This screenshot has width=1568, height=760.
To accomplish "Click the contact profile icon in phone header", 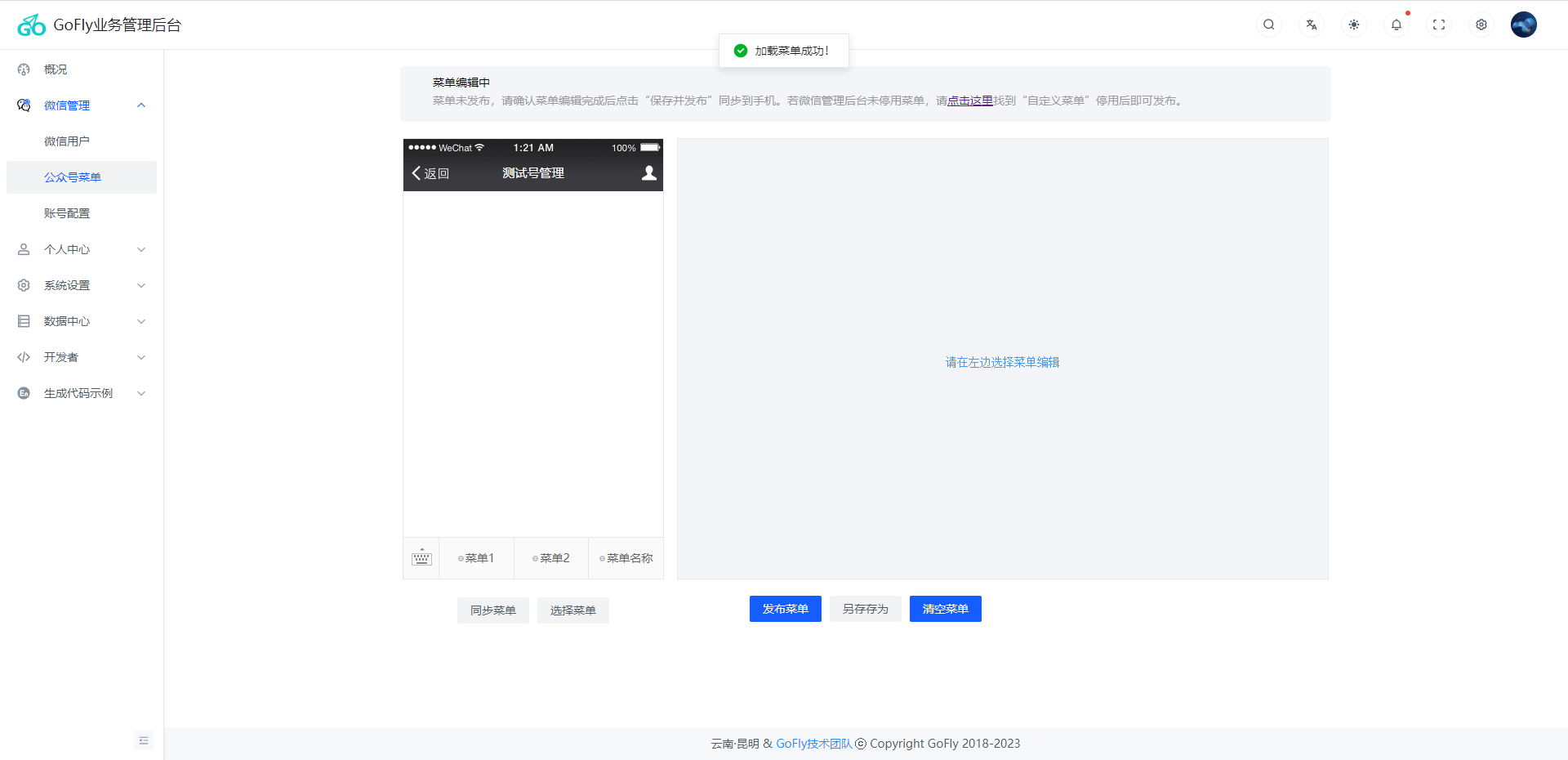I will 649,173.
